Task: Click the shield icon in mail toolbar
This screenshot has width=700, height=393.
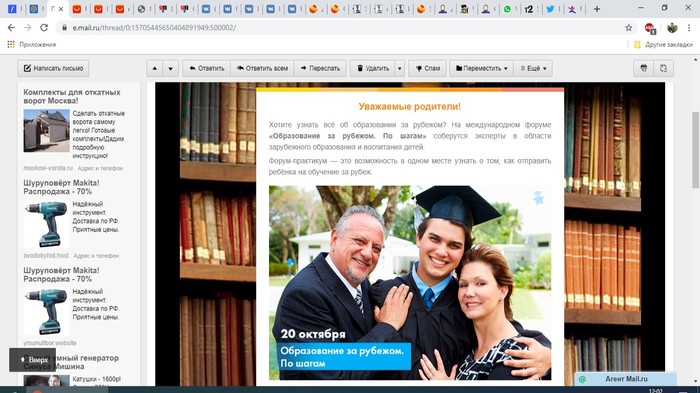Action: tap(643, 68)
